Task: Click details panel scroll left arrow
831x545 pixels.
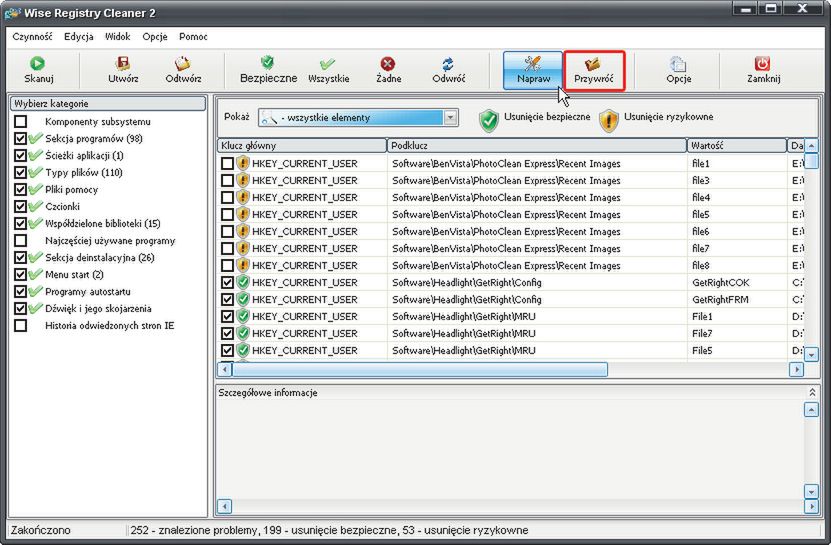Action: pyautogui.click(x=225, y=506)
